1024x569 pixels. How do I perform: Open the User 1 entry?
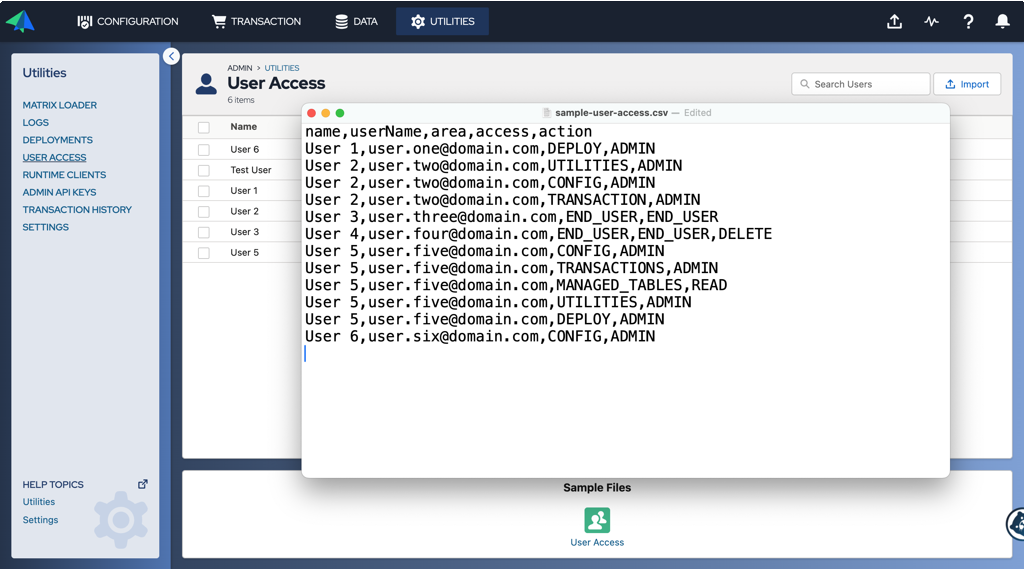[244, 191]
